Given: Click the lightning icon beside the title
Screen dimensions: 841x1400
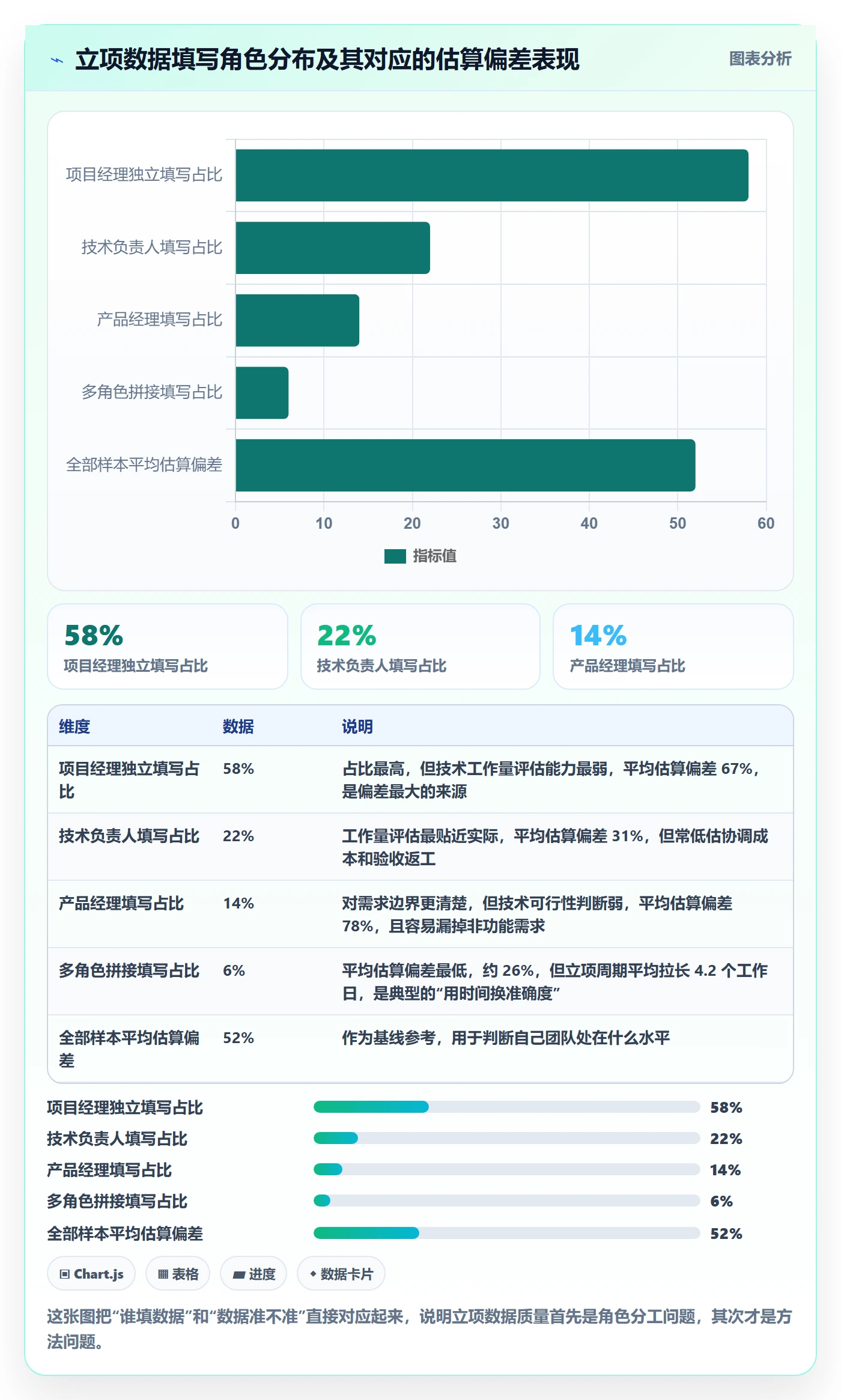Looking at the screenshot, I should tap(57, 60).
